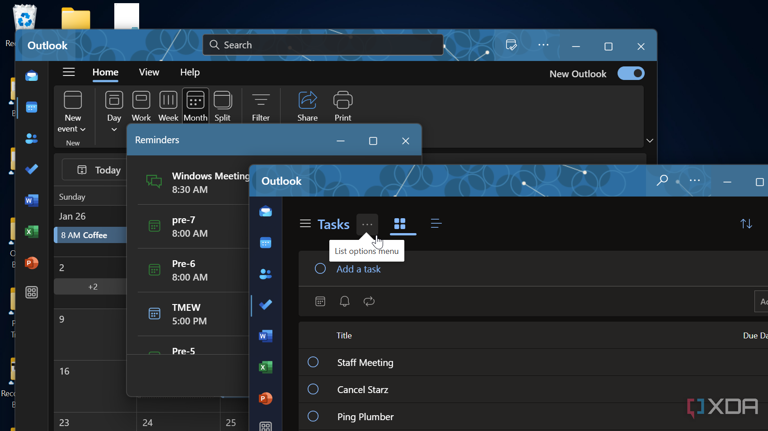Open Recycle Bin on desktop
This screenshot has height=431, width=768.
pos(24,17)
